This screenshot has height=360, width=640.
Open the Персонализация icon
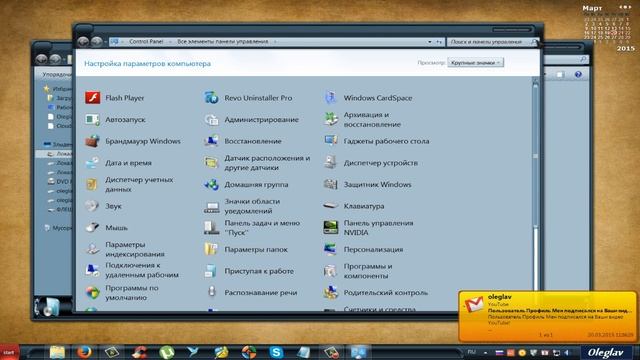pos(331,249)
